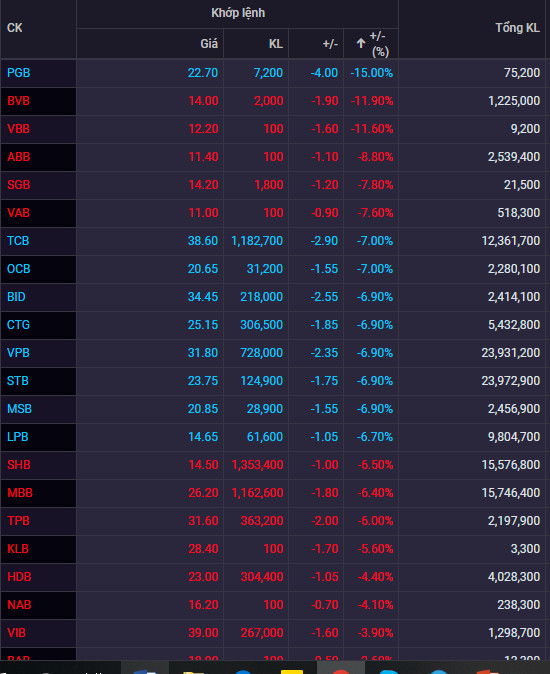Image resolution: width=550 pixels, height=674 pixels.
Task: Select the STB ticker symbol
Action: [x=18, y=380]
